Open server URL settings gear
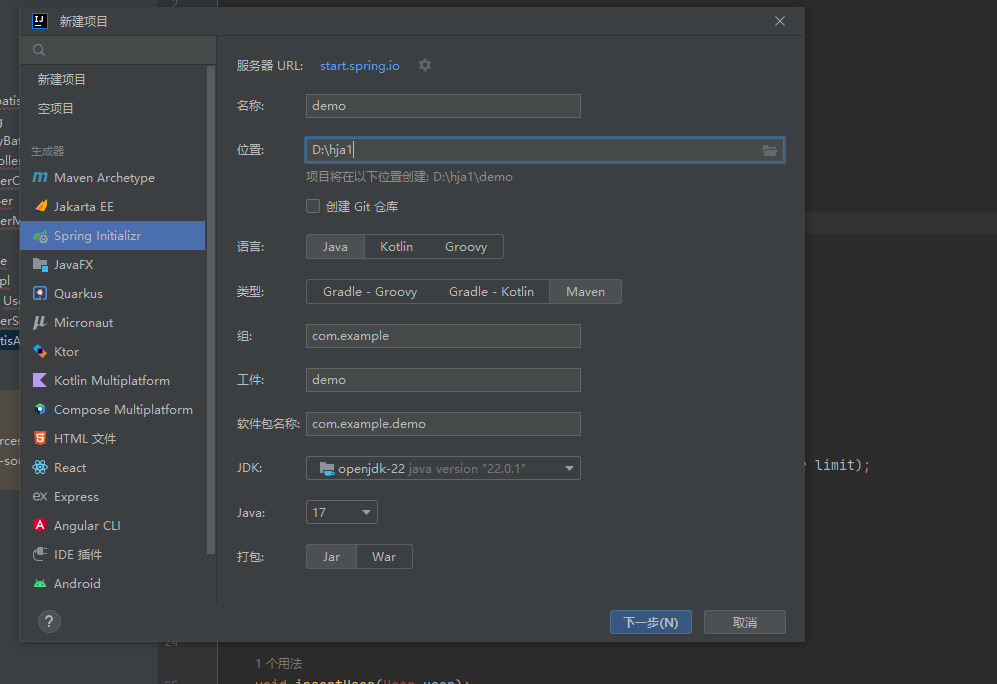Screen dimensions: 997x684 click(x=425, y=65)
